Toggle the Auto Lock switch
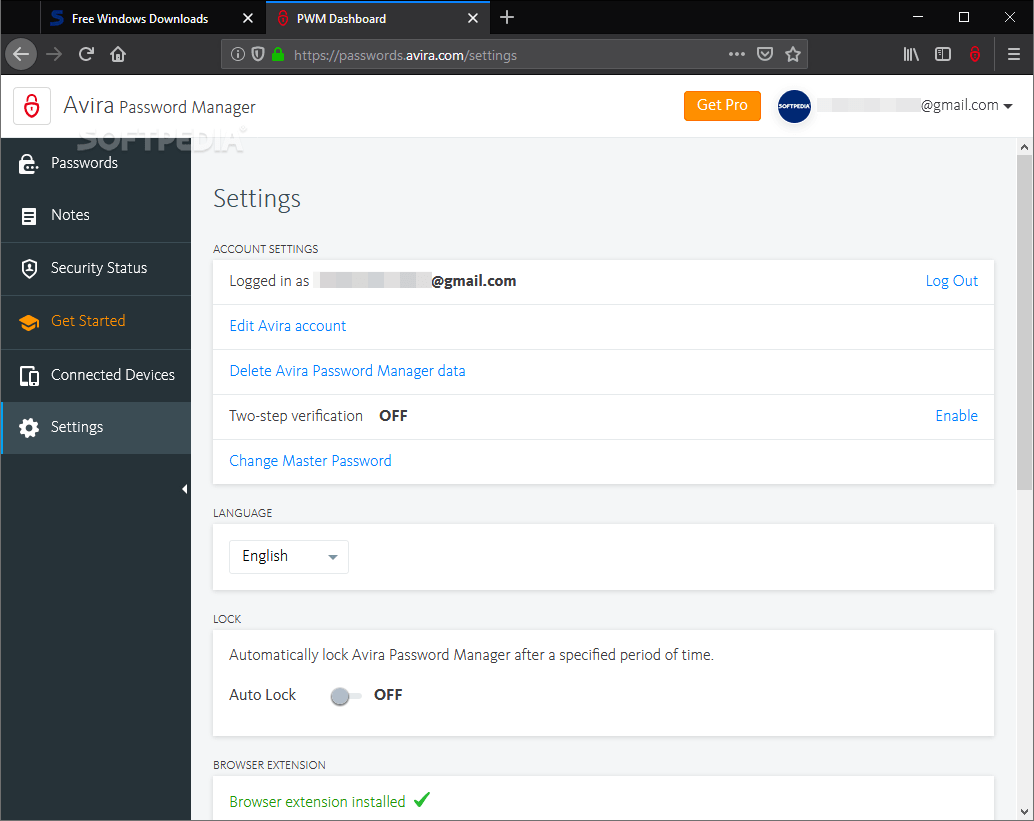 coord(344,694)
